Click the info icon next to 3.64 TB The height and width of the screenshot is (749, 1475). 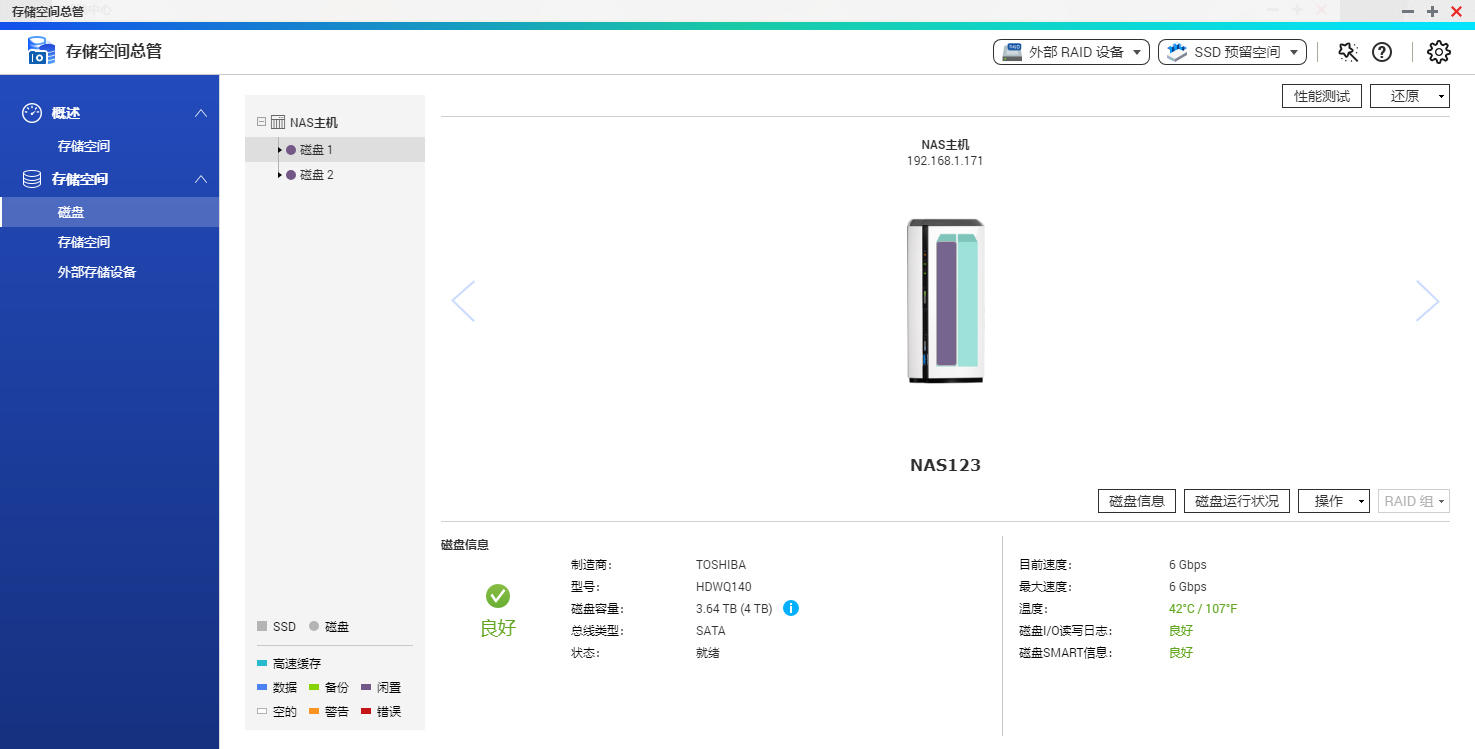pyautogui.click(x=791, y=608)
